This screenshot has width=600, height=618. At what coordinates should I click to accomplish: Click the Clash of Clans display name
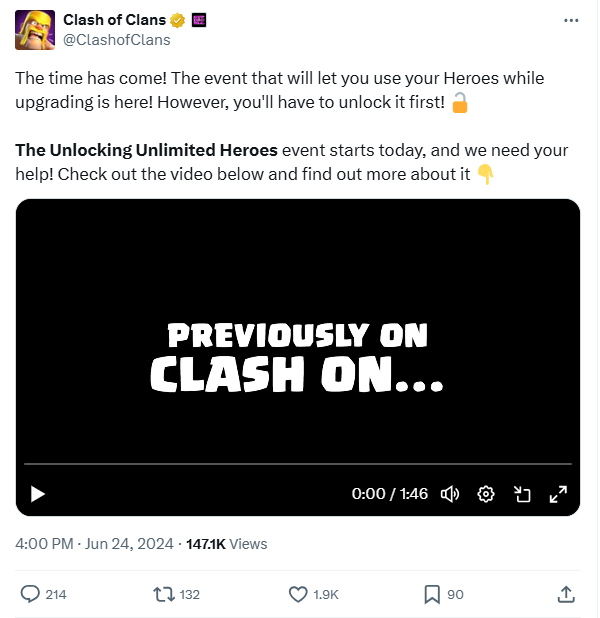(113, 20)
